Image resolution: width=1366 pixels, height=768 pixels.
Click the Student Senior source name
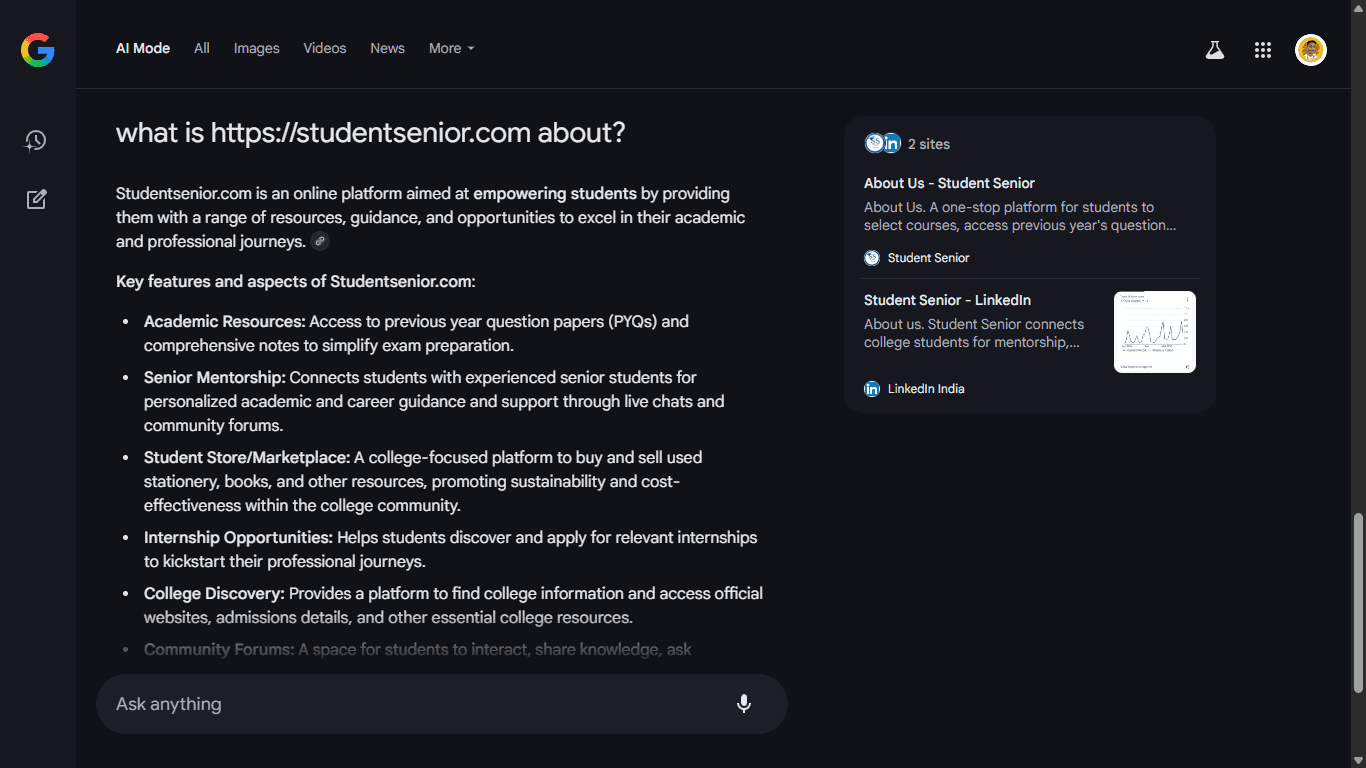coord(929,258)
